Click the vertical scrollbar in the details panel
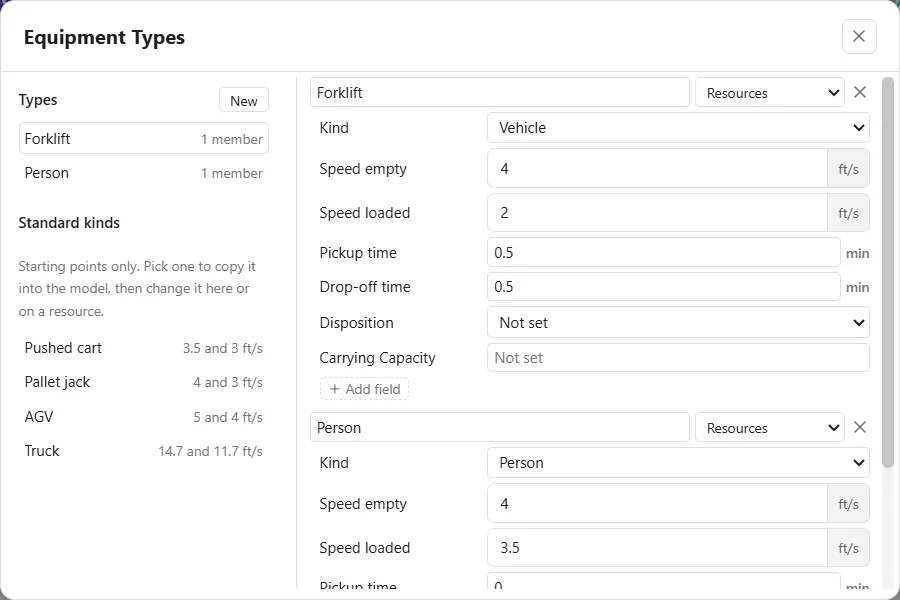Image resolution: width=900 pixels, height=600 pixels. [x=887, y=273]
